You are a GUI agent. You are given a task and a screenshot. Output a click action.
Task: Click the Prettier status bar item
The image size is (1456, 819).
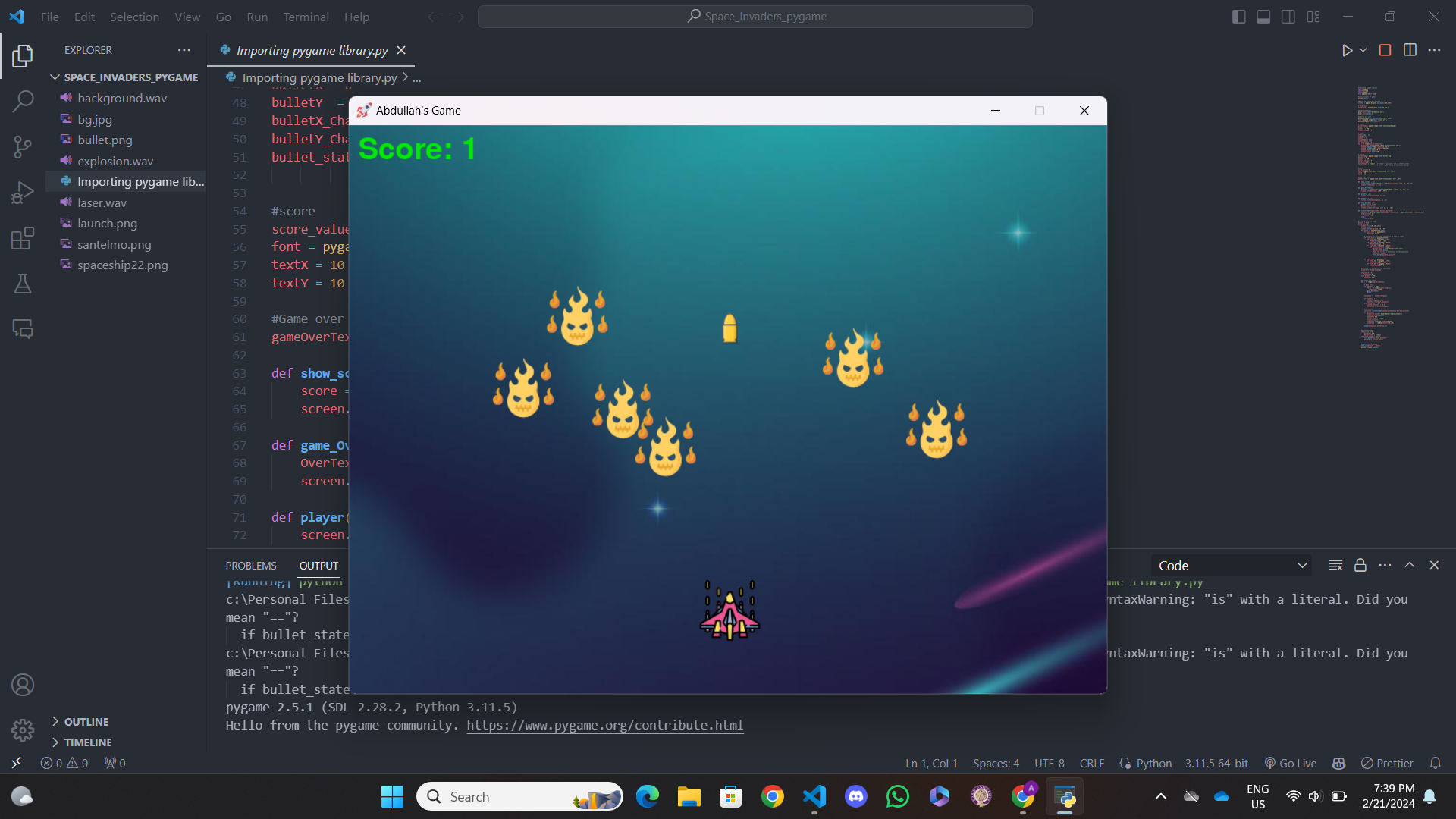click(1387, 763)
